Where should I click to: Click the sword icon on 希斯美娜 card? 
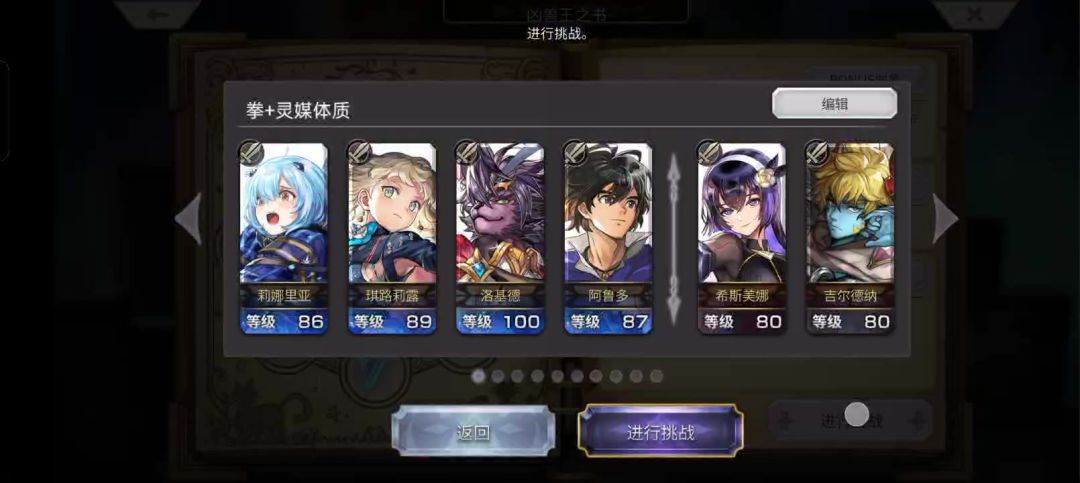point(709,152)
